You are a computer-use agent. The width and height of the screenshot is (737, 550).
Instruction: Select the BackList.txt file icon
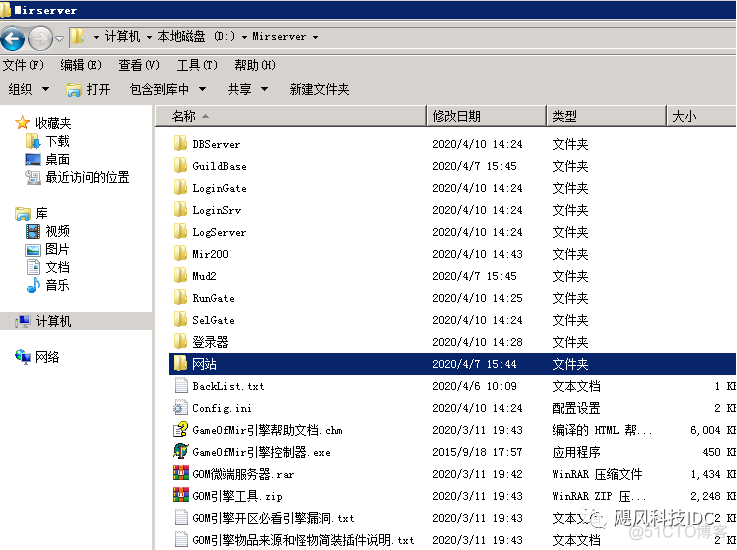coord(181,385)
